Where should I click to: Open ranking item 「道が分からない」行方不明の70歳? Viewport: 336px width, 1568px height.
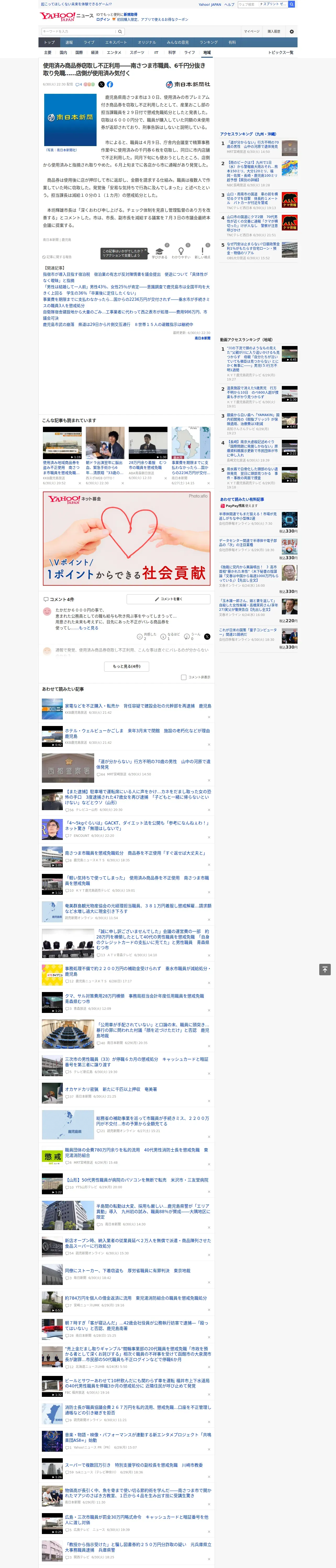[x=253, y=144]
